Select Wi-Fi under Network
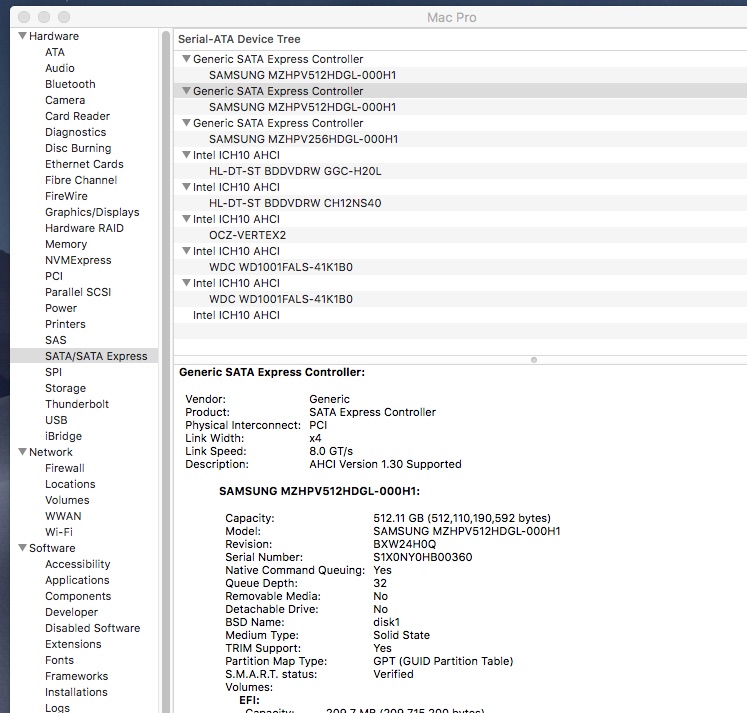 point(59,532)
